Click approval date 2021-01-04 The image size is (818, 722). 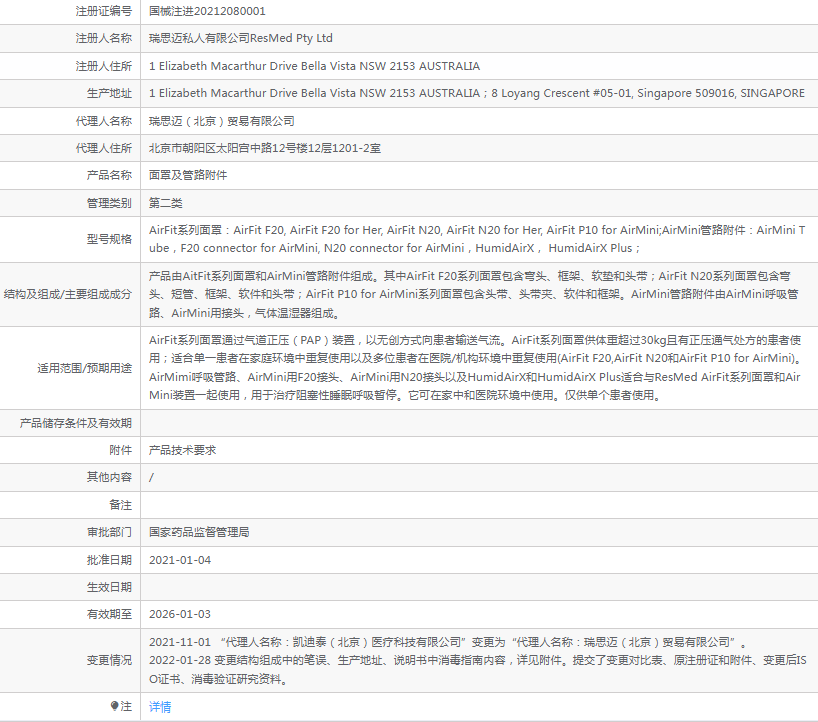180,560
